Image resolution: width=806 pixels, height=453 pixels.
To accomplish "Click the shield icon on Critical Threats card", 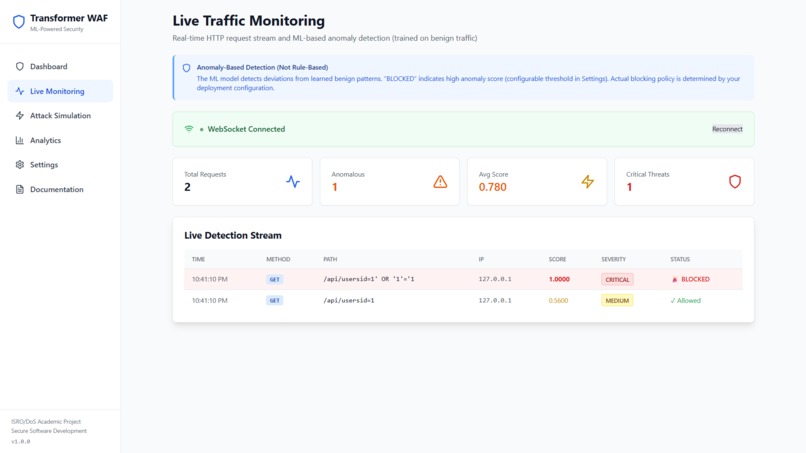I will point(735,182).
